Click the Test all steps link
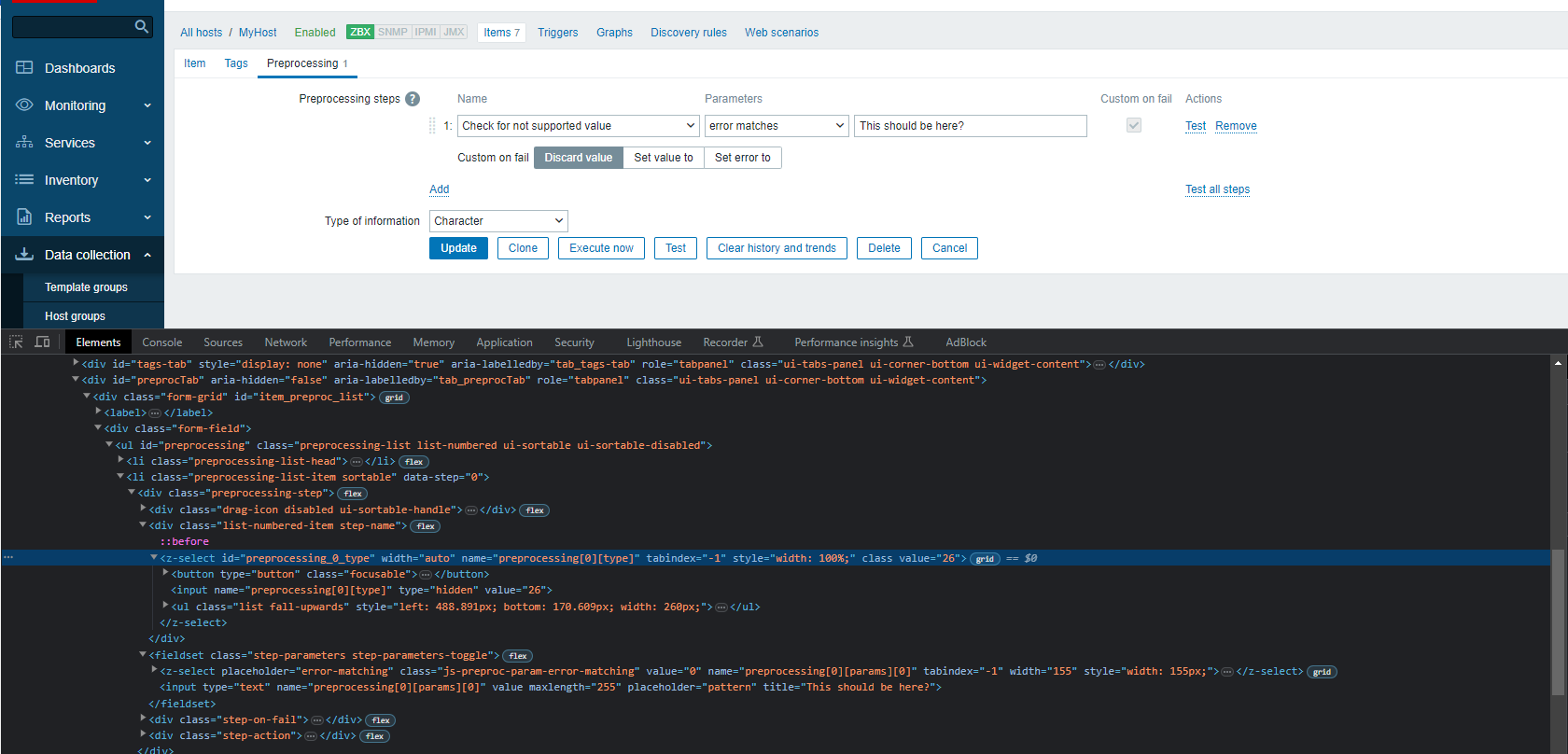Image resolution: width=1568 pixels, height=754 pixels. point(1217,189)
